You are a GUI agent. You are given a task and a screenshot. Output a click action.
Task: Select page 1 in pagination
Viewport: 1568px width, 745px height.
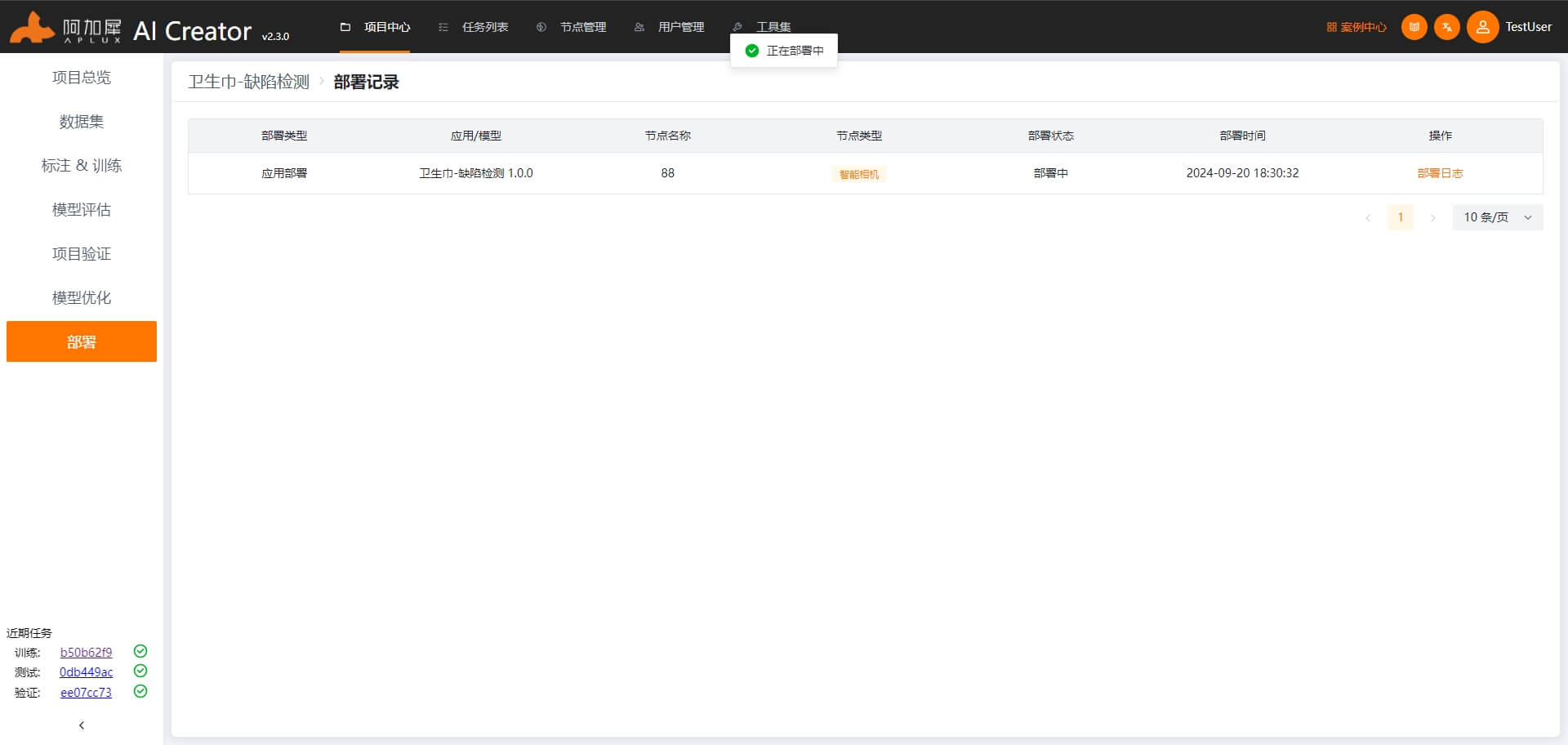point(1401,217)
